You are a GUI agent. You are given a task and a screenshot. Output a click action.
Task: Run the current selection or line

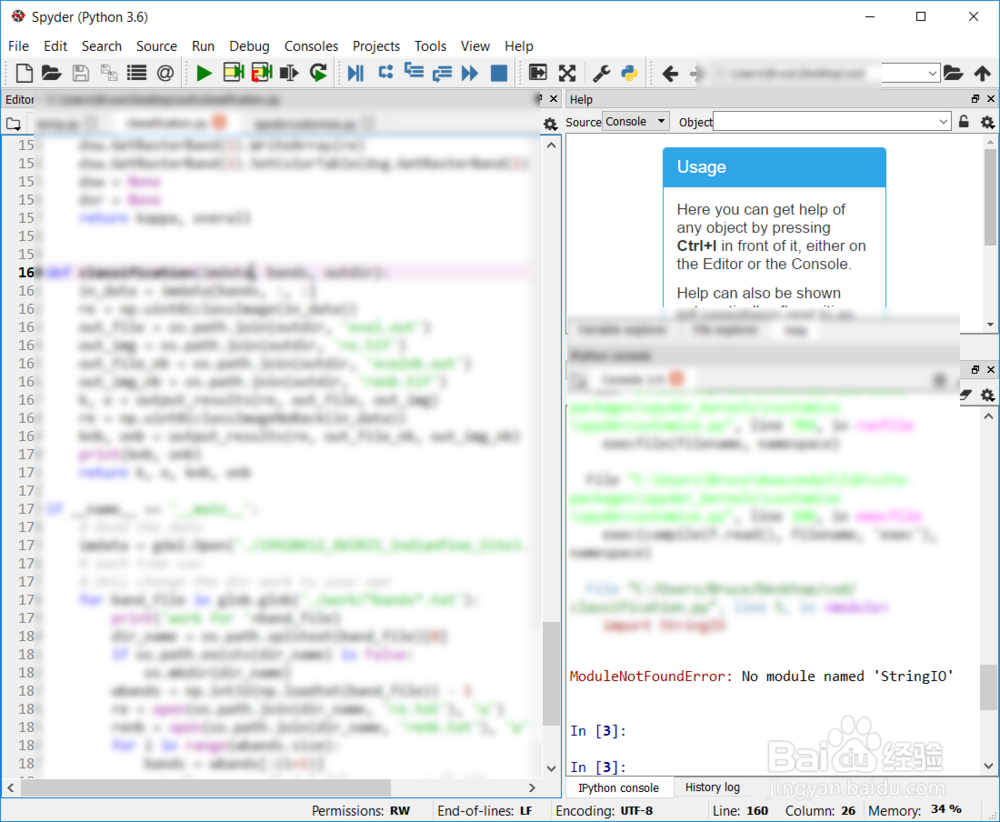289,73
